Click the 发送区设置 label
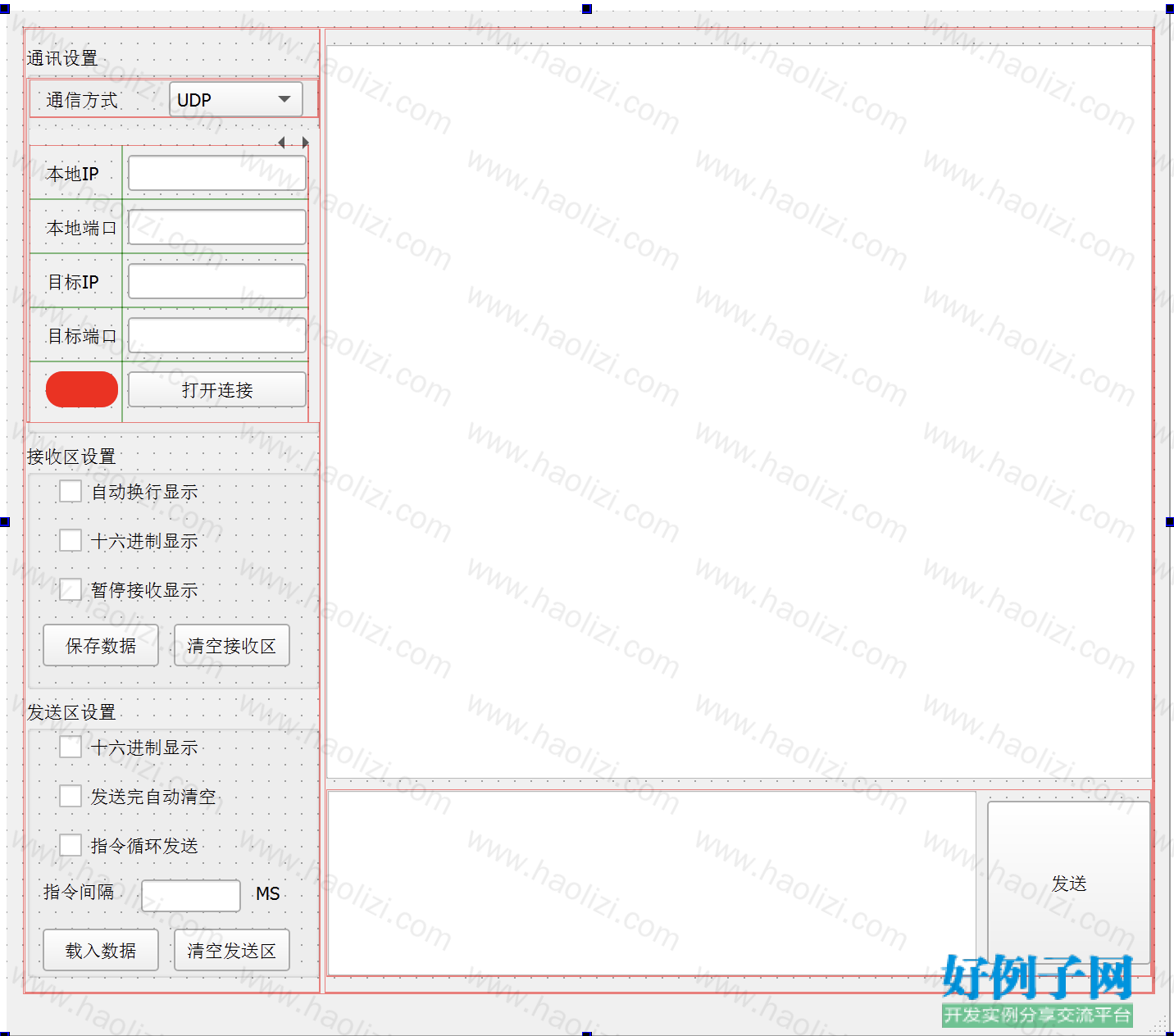 click(x=71, y=712)
